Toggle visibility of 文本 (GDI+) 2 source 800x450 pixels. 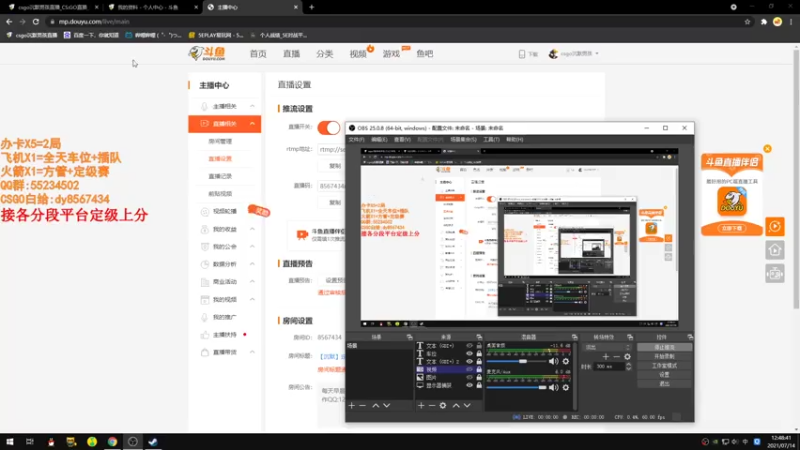pos(469,361)
